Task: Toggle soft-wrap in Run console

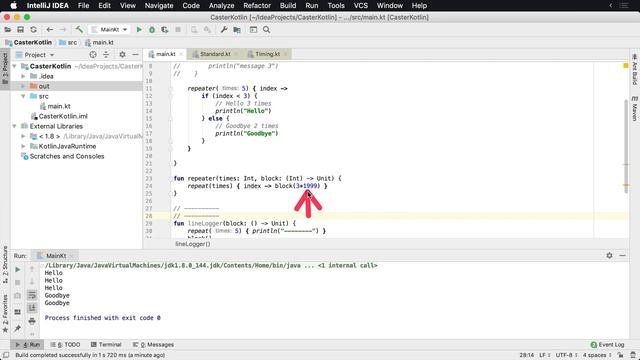Action: (32, 295)
